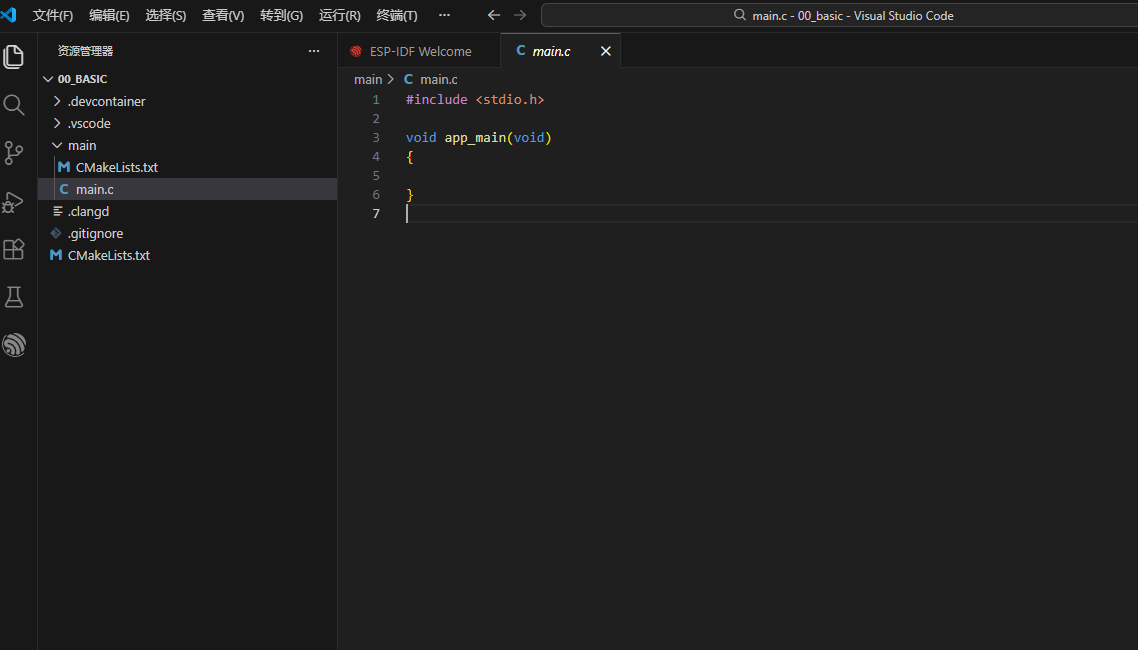Open the explorer panel more actions ellipsis
The width and height of the screenshot is (1138, 650).
click(314, 51)
